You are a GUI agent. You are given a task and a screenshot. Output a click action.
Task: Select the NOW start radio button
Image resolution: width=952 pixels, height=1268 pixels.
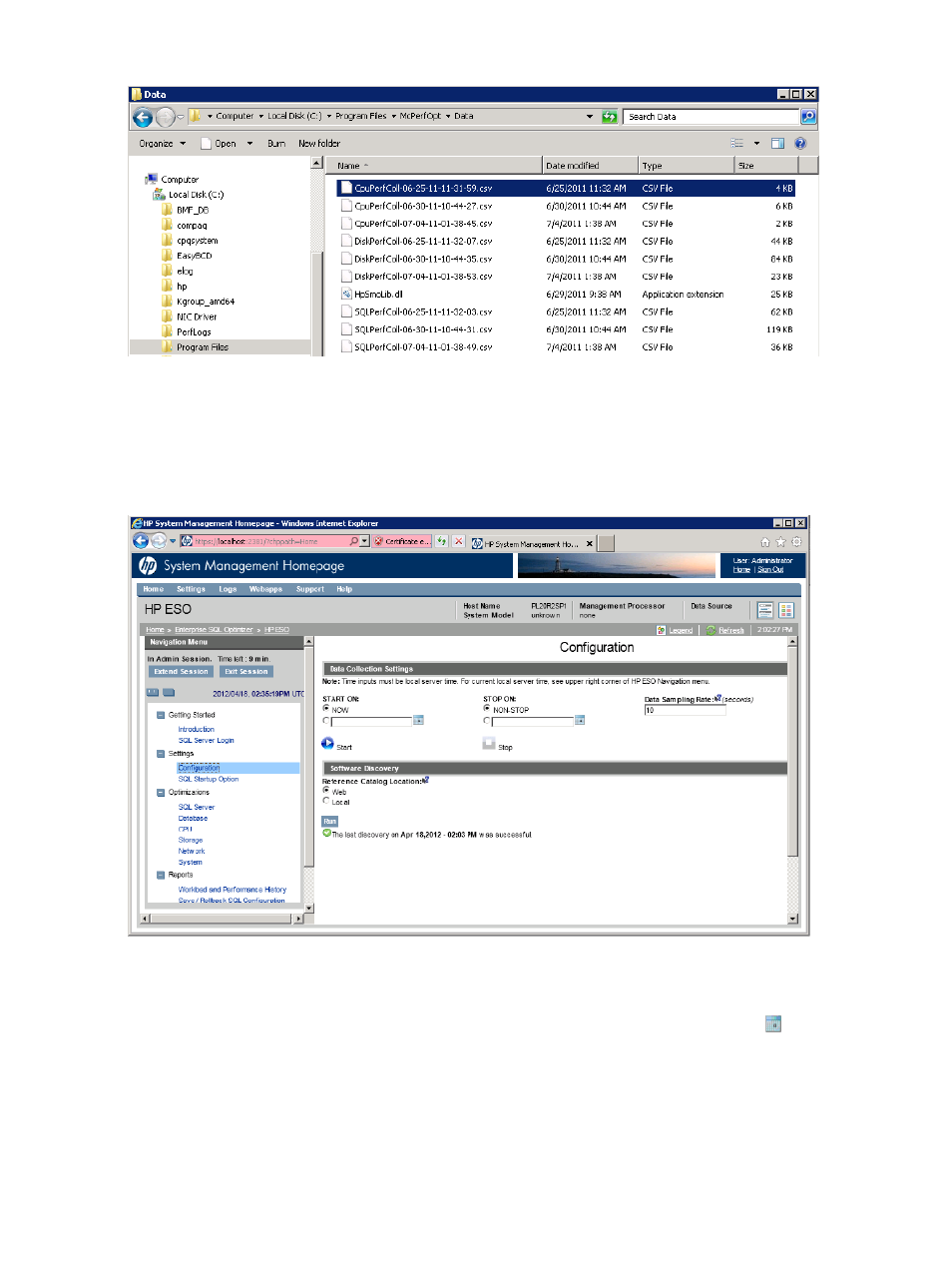click(326, 709)
